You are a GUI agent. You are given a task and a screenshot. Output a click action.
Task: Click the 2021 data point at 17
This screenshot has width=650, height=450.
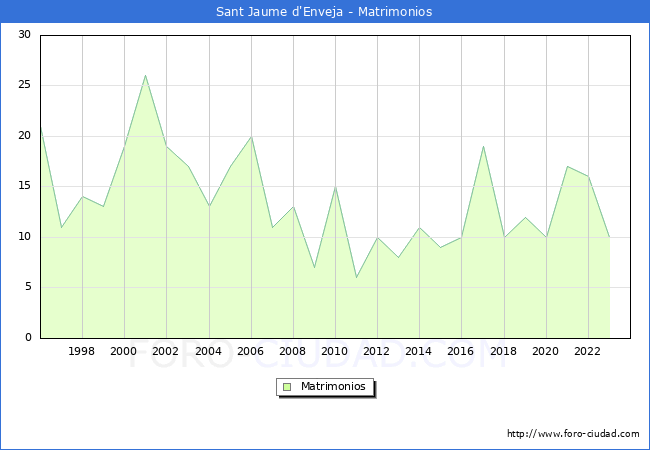(x=568, y=167)
